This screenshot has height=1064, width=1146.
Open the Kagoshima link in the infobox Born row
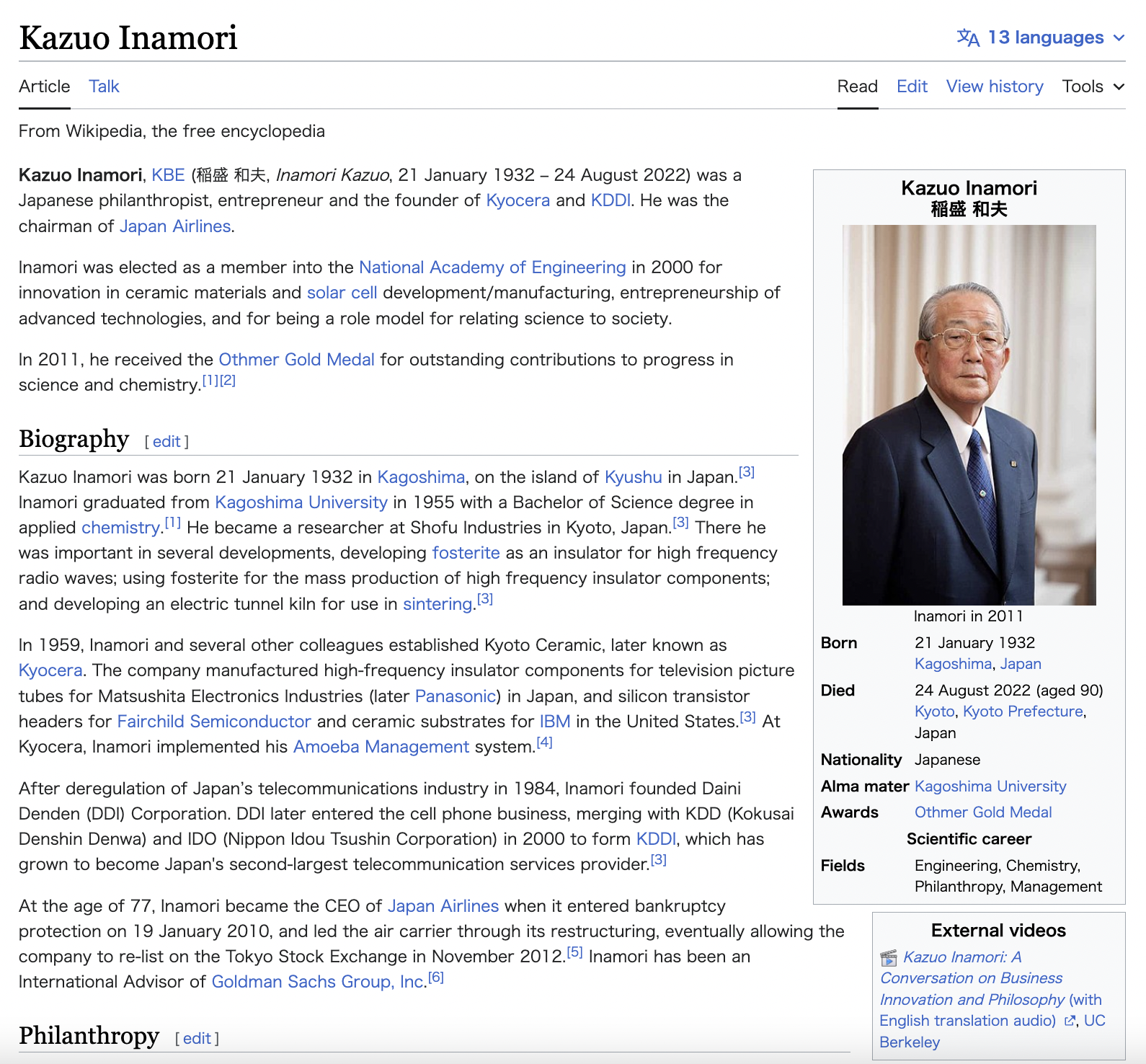954,664
